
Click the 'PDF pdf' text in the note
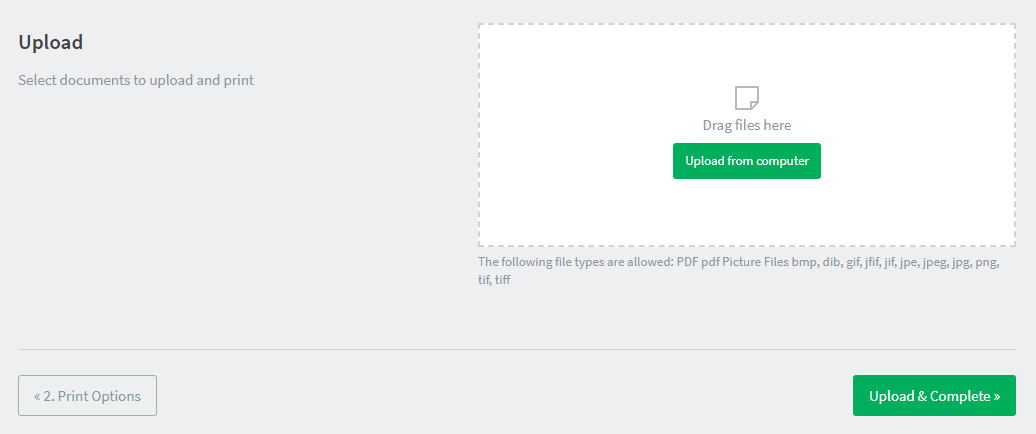click(696, 262)
